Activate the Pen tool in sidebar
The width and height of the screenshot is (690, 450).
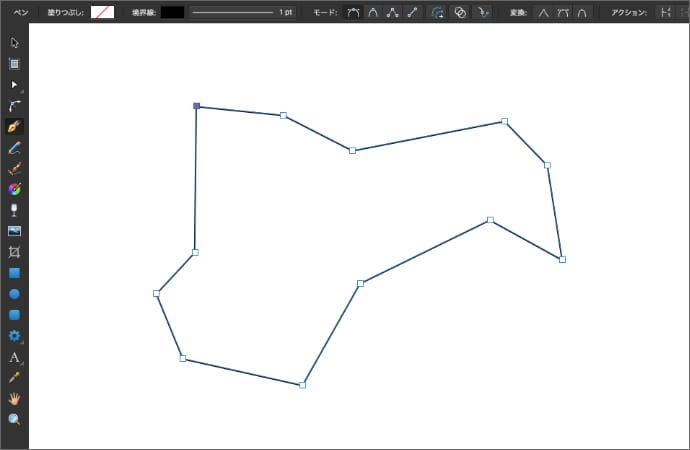click(14, 127)
